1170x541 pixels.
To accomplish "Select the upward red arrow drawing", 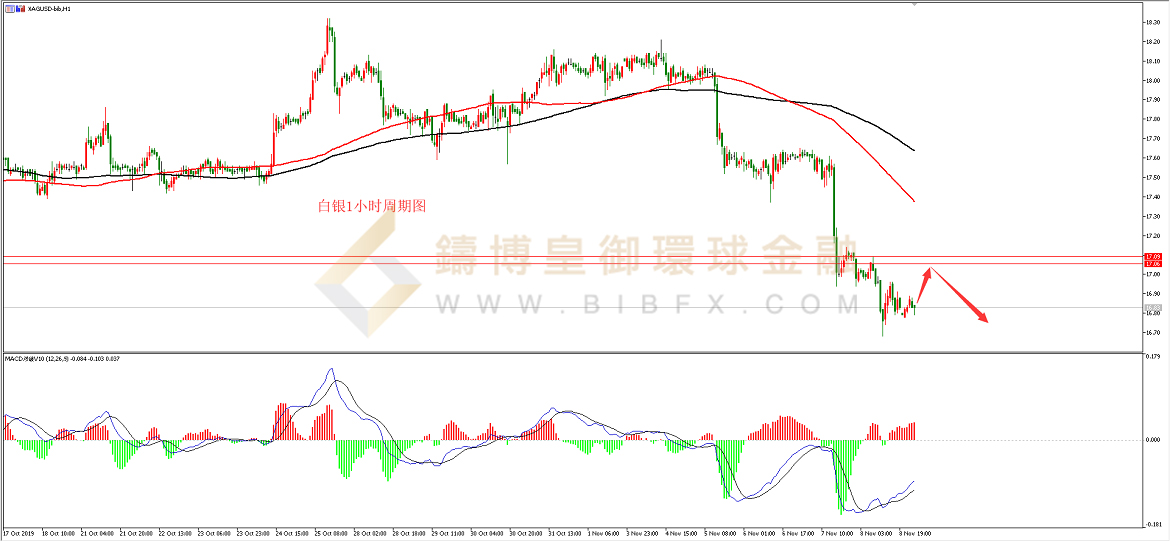I will 922,286.
